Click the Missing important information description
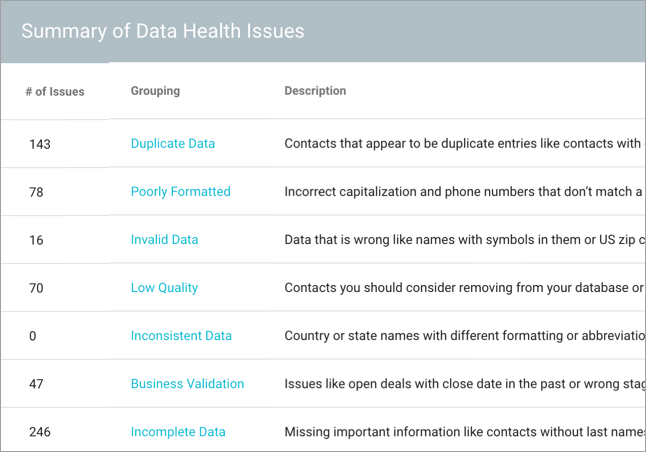The height and width of the screenshot is (452, 646). (462, 432)
